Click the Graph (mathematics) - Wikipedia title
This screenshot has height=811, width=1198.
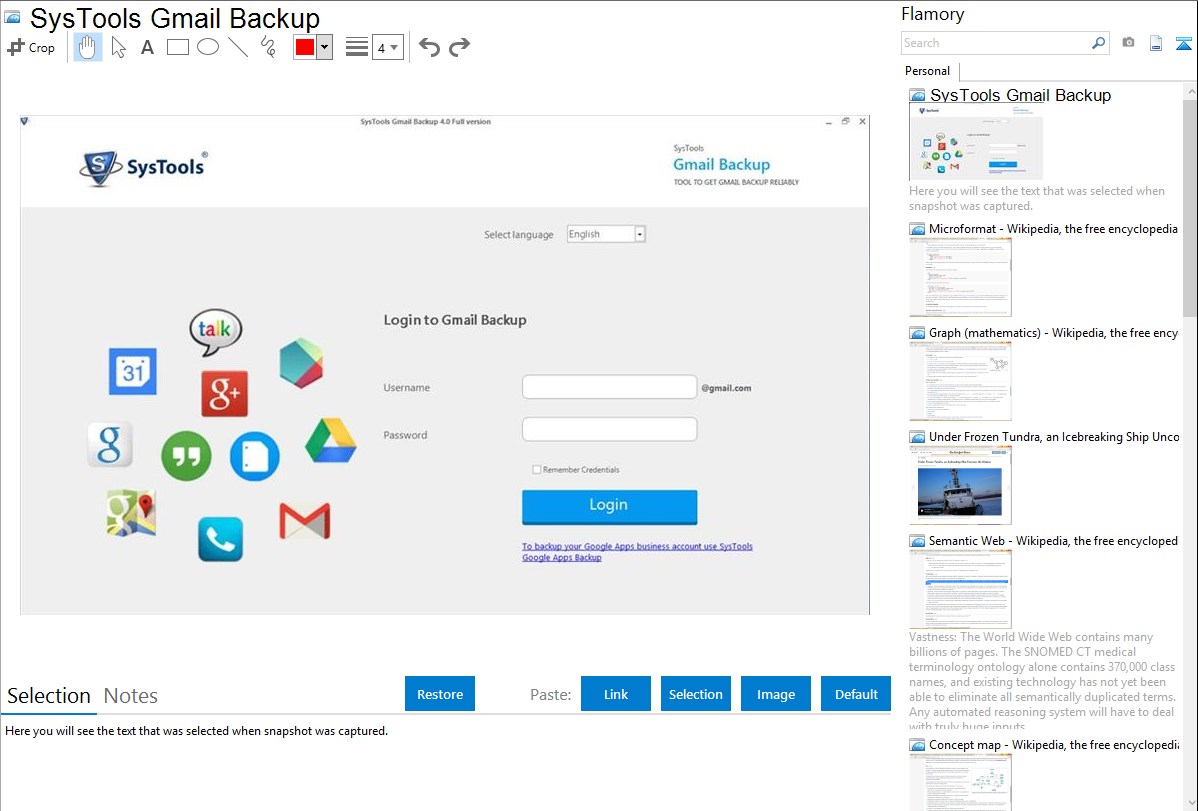pos(1053,333)
